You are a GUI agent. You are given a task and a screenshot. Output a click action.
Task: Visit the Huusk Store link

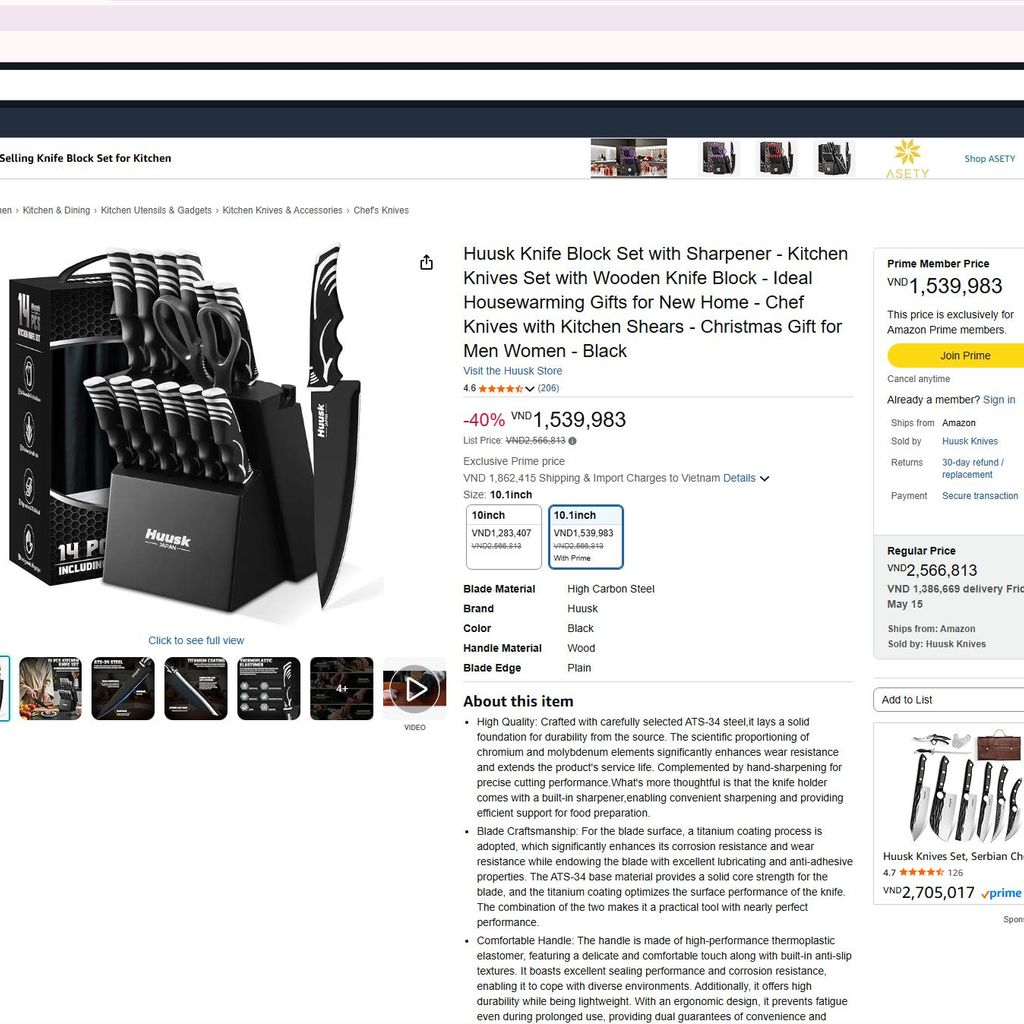[513, 371]
